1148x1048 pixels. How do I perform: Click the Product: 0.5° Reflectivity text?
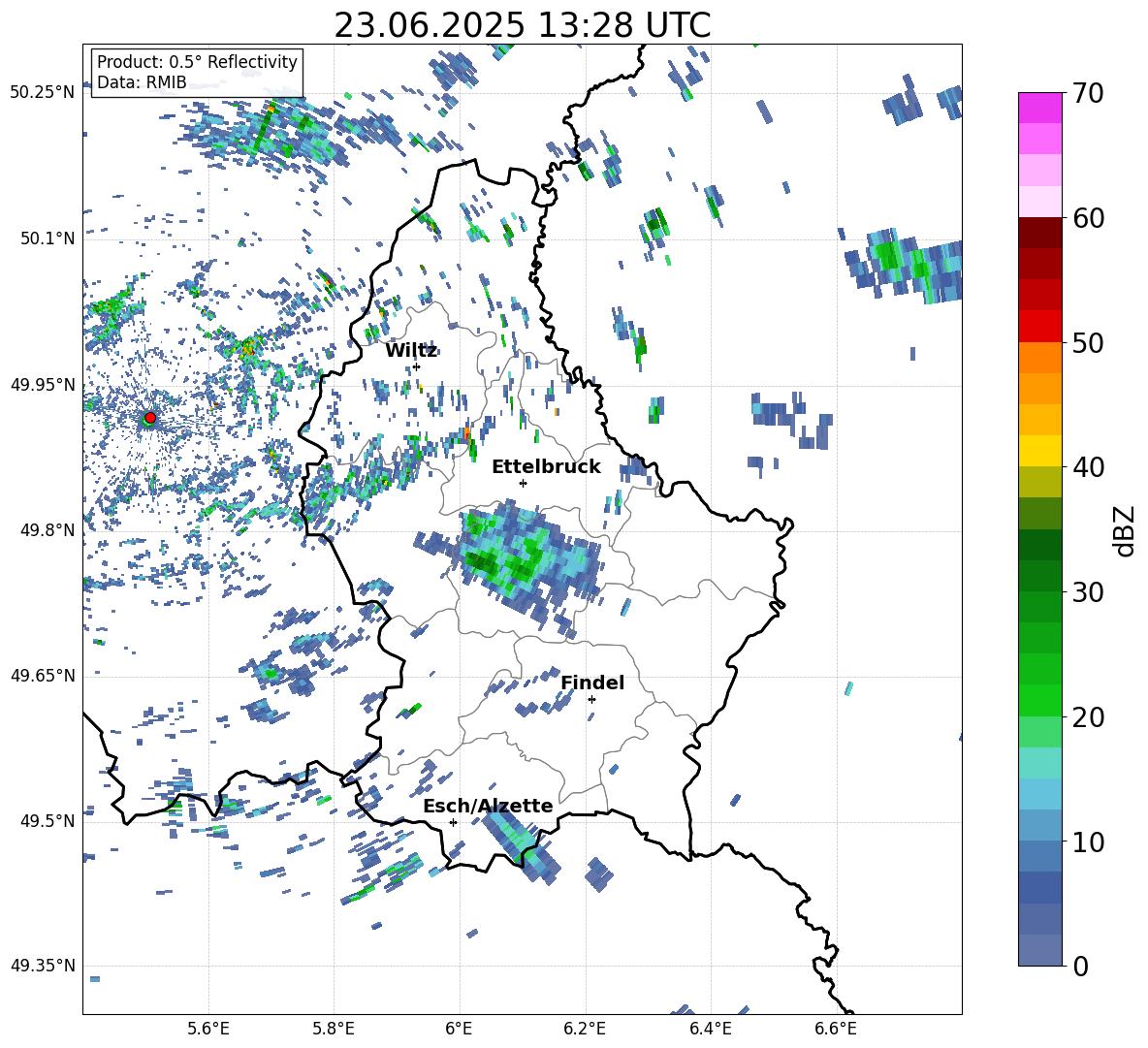point(197,62)
